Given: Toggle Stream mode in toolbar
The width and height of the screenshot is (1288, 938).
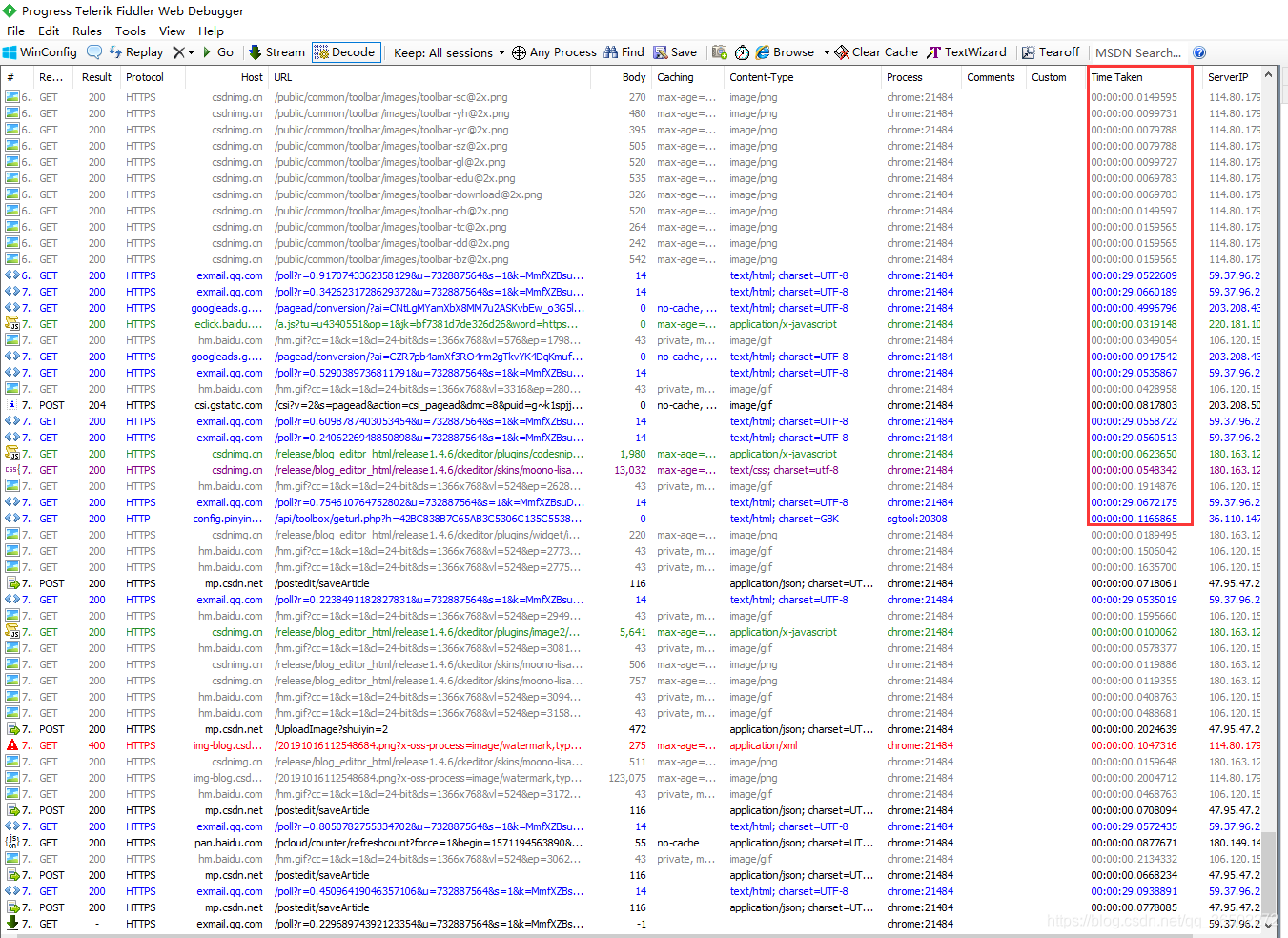Looking at the screenshot, I should [x=276, y=52].
